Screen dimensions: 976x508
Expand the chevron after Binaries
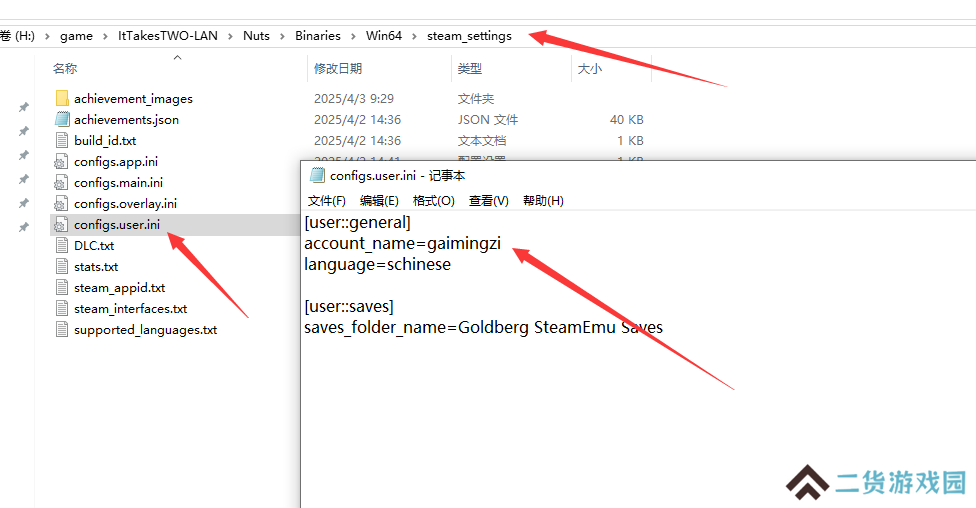354,36
